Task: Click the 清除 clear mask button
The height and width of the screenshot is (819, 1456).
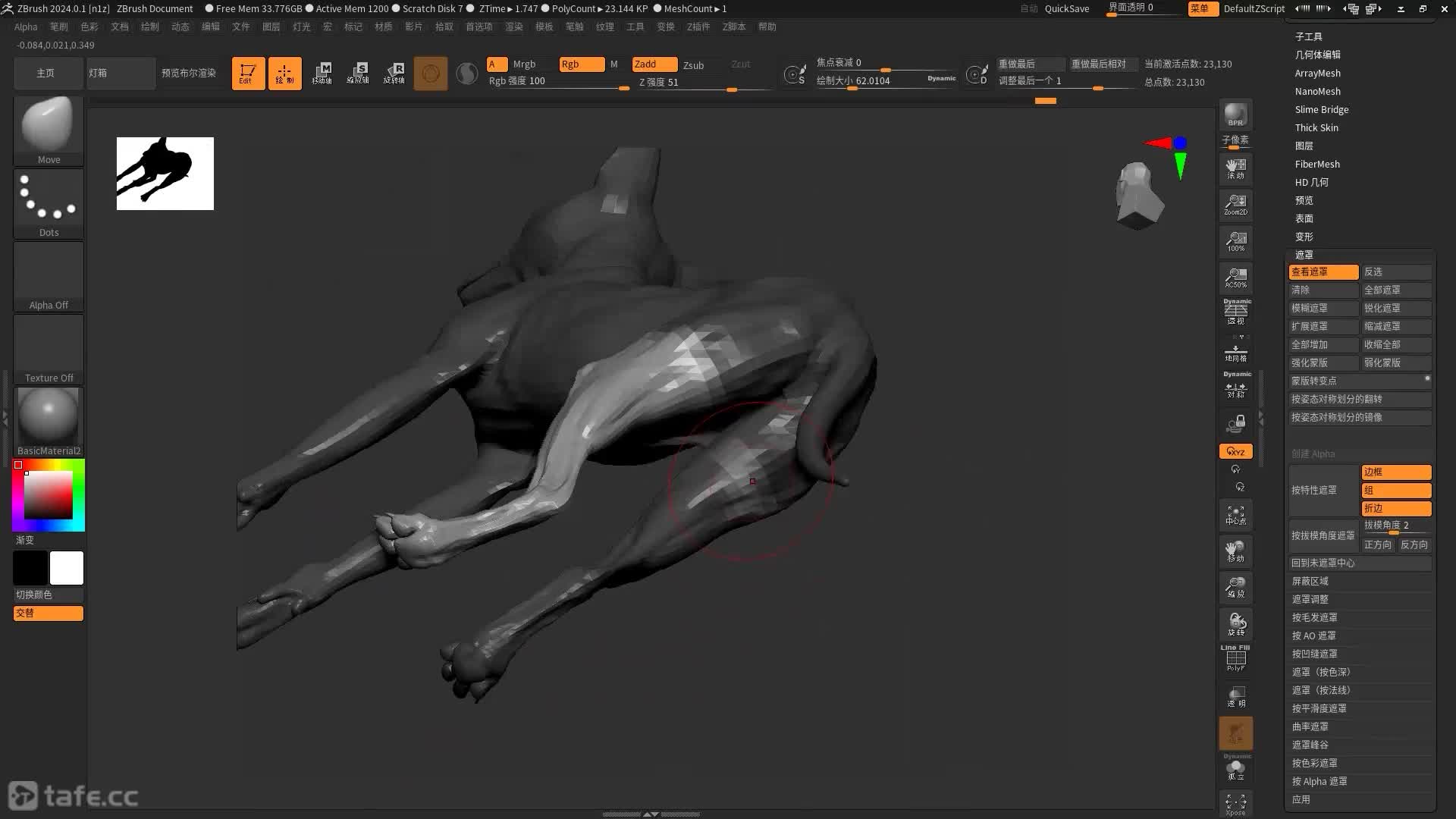Action: click(1323, 290)
